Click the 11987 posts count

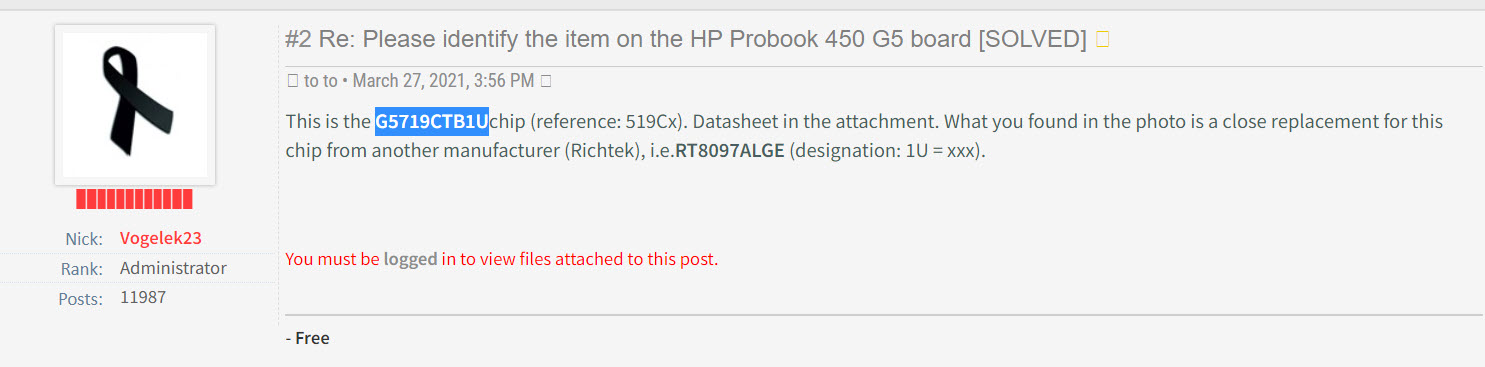click(x=143, y=297)
